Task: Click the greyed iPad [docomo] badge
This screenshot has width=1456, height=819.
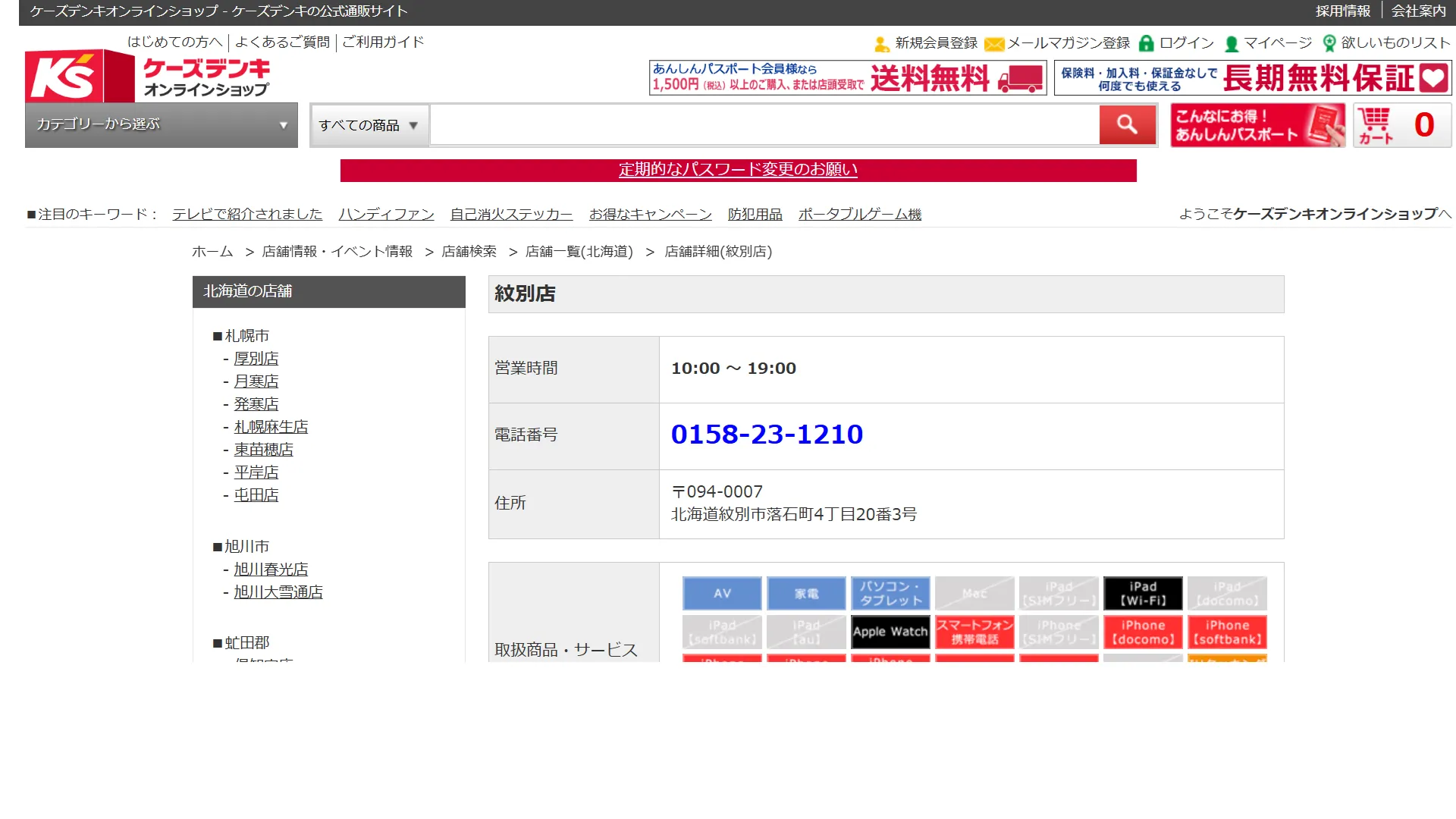Action: (1227, 594)
